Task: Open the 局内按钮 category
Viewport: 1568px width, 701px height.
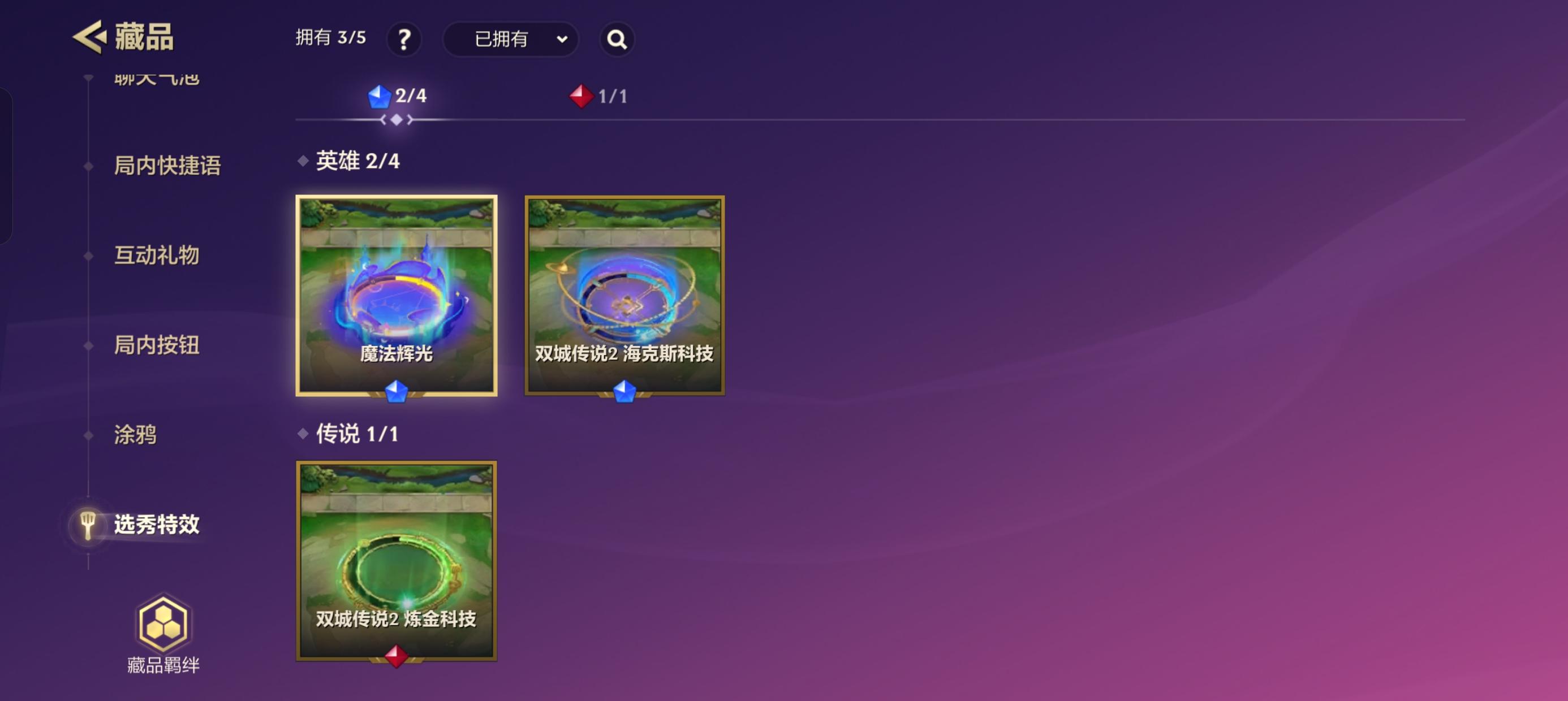Action: (157, 345)
